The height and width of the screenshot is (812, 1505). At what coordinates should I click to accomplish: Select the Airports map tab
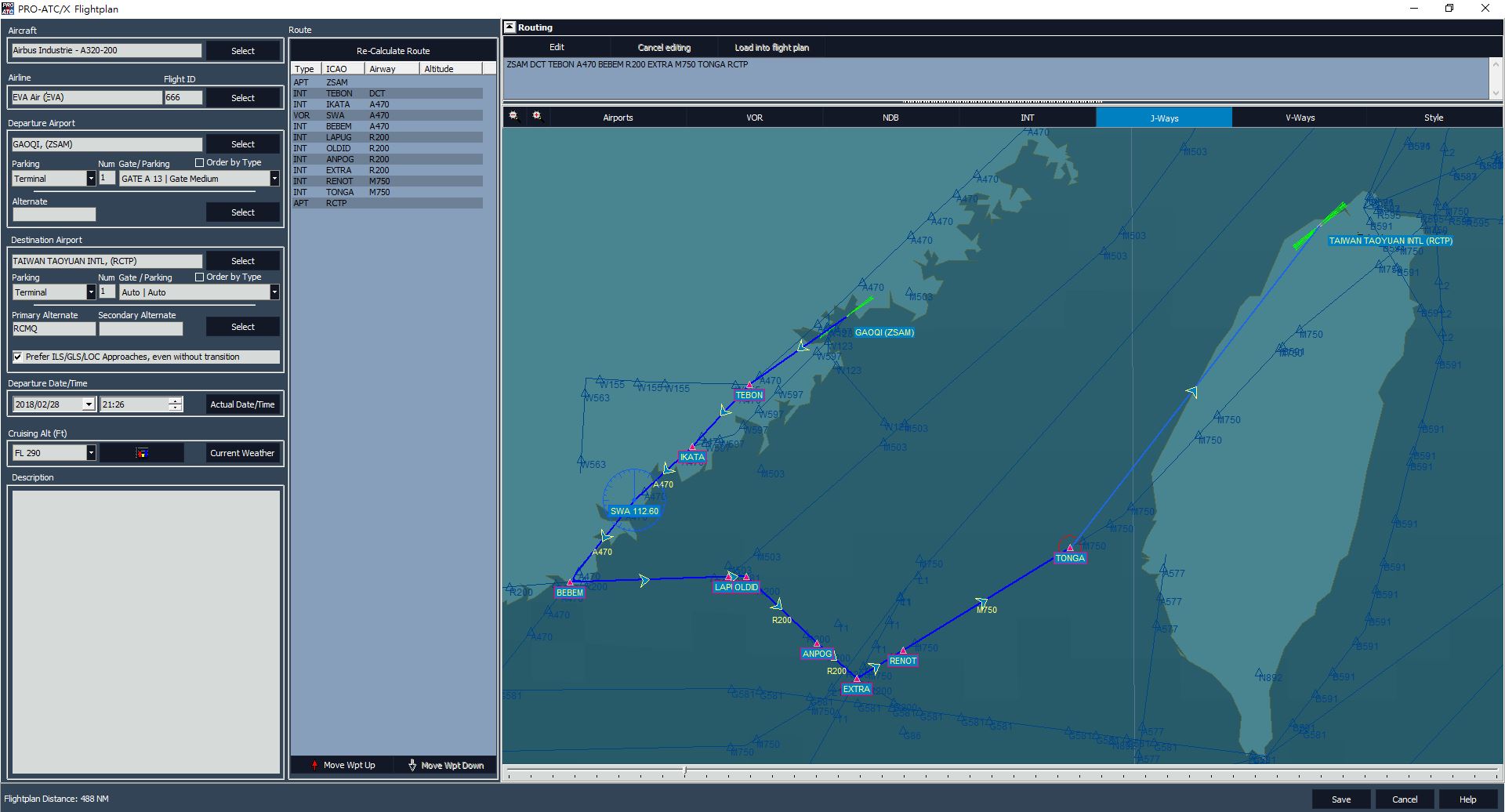(x=618, y=118)
